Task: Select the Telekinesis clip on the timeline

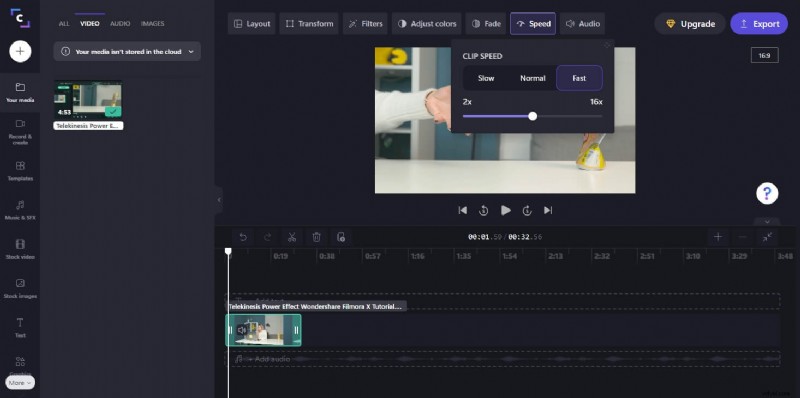Action: tap(263, 330)
